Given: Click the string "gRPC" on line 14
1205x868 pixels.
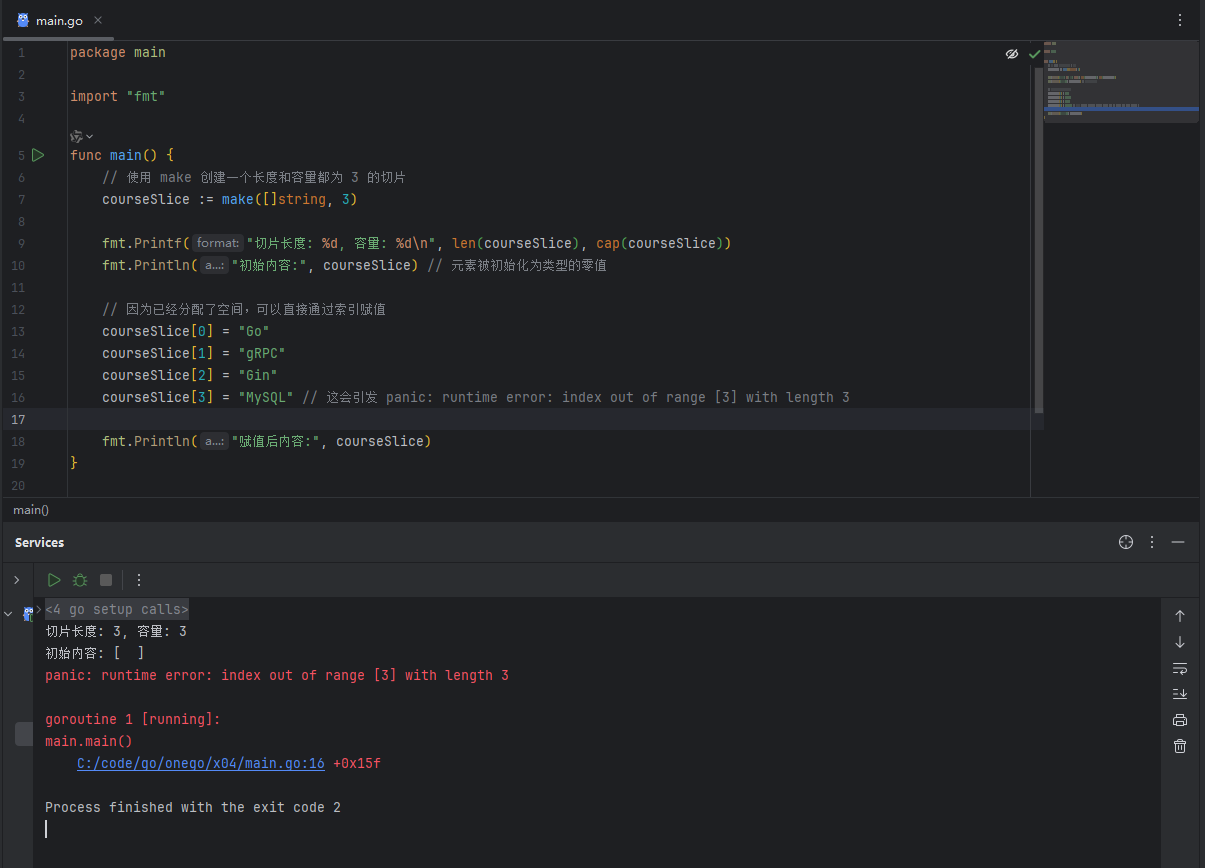Looking at the screenshot, I should click(262, 353).
